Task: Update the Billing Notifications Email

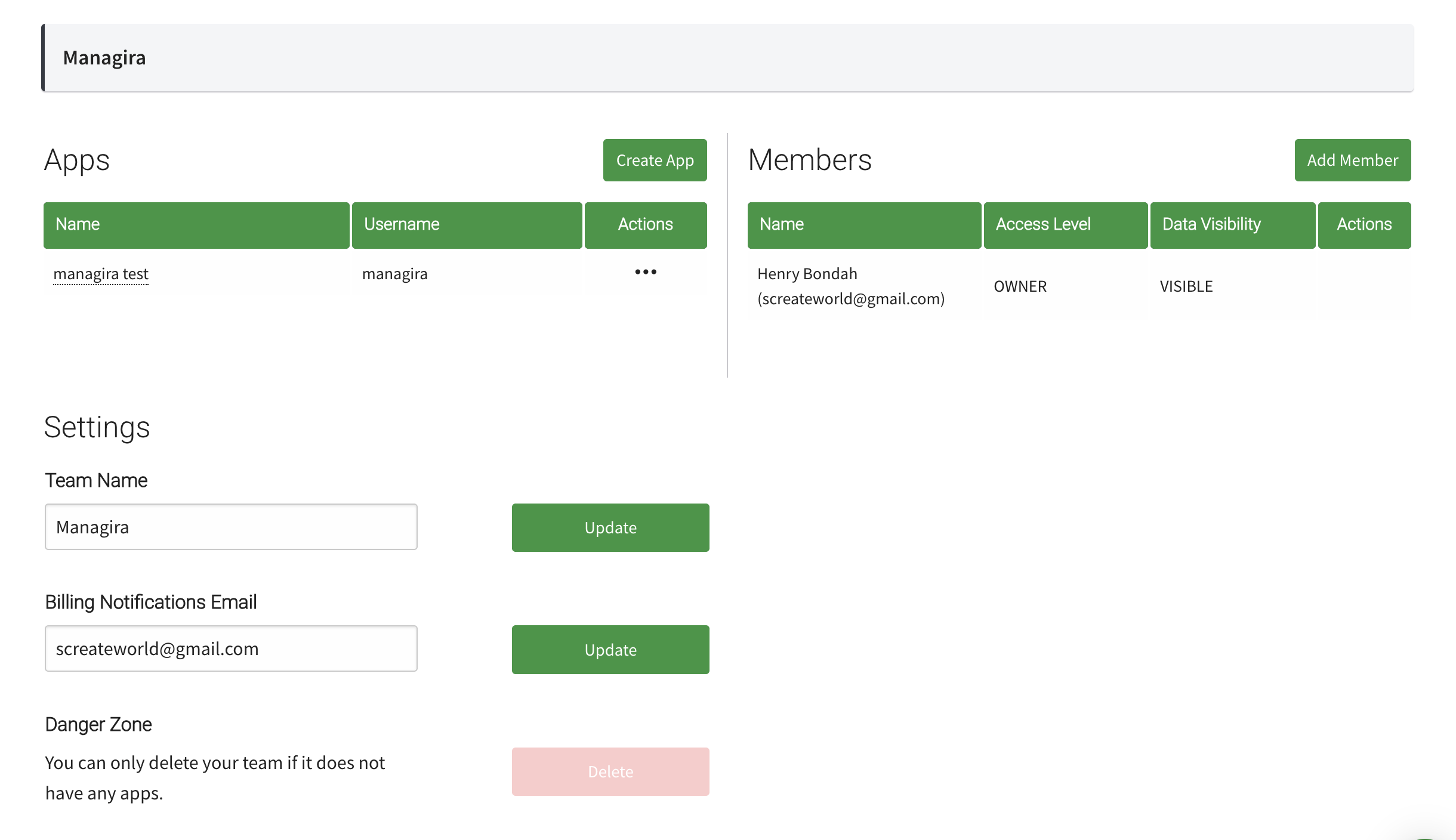Action: point(610,650)
